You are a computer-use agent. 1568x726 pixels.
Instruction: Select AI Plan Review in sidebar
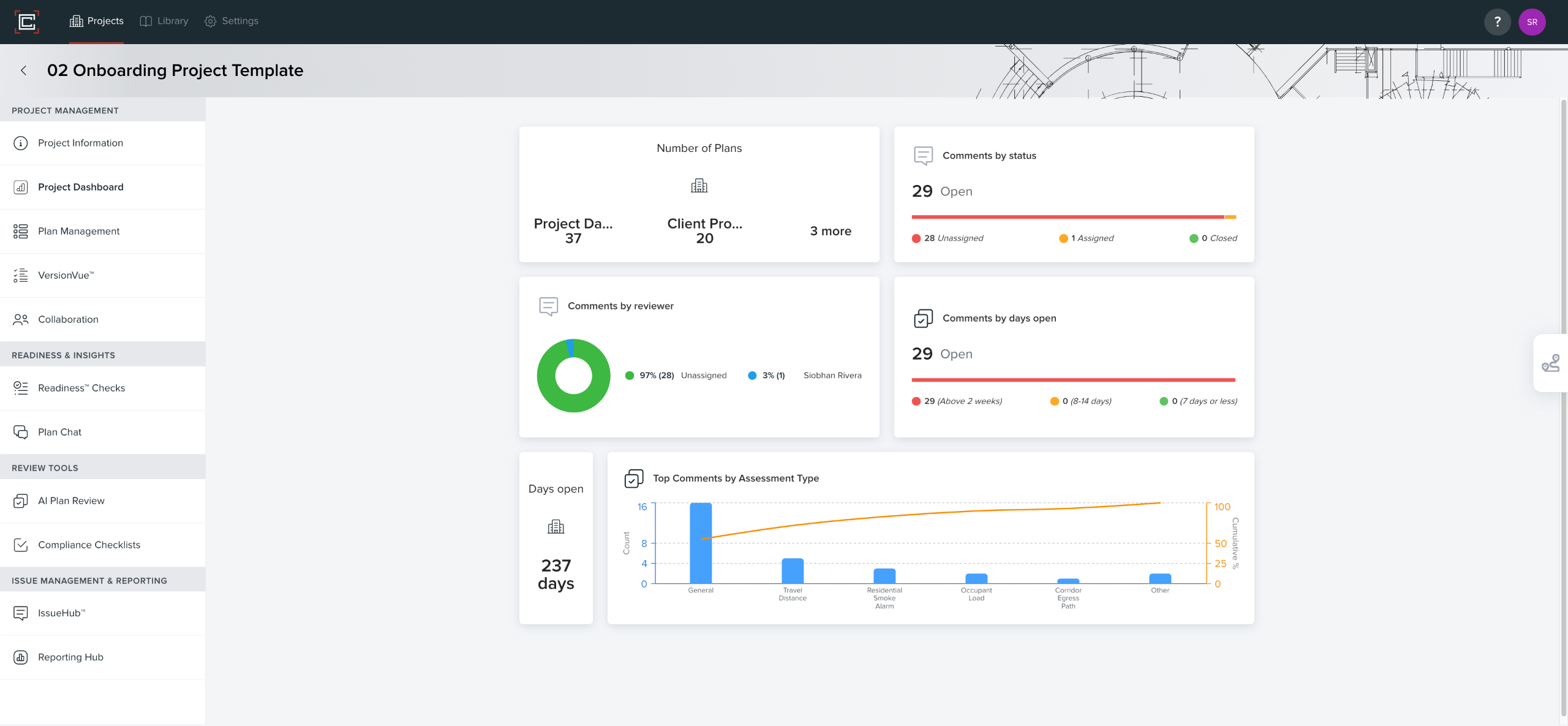71,501
